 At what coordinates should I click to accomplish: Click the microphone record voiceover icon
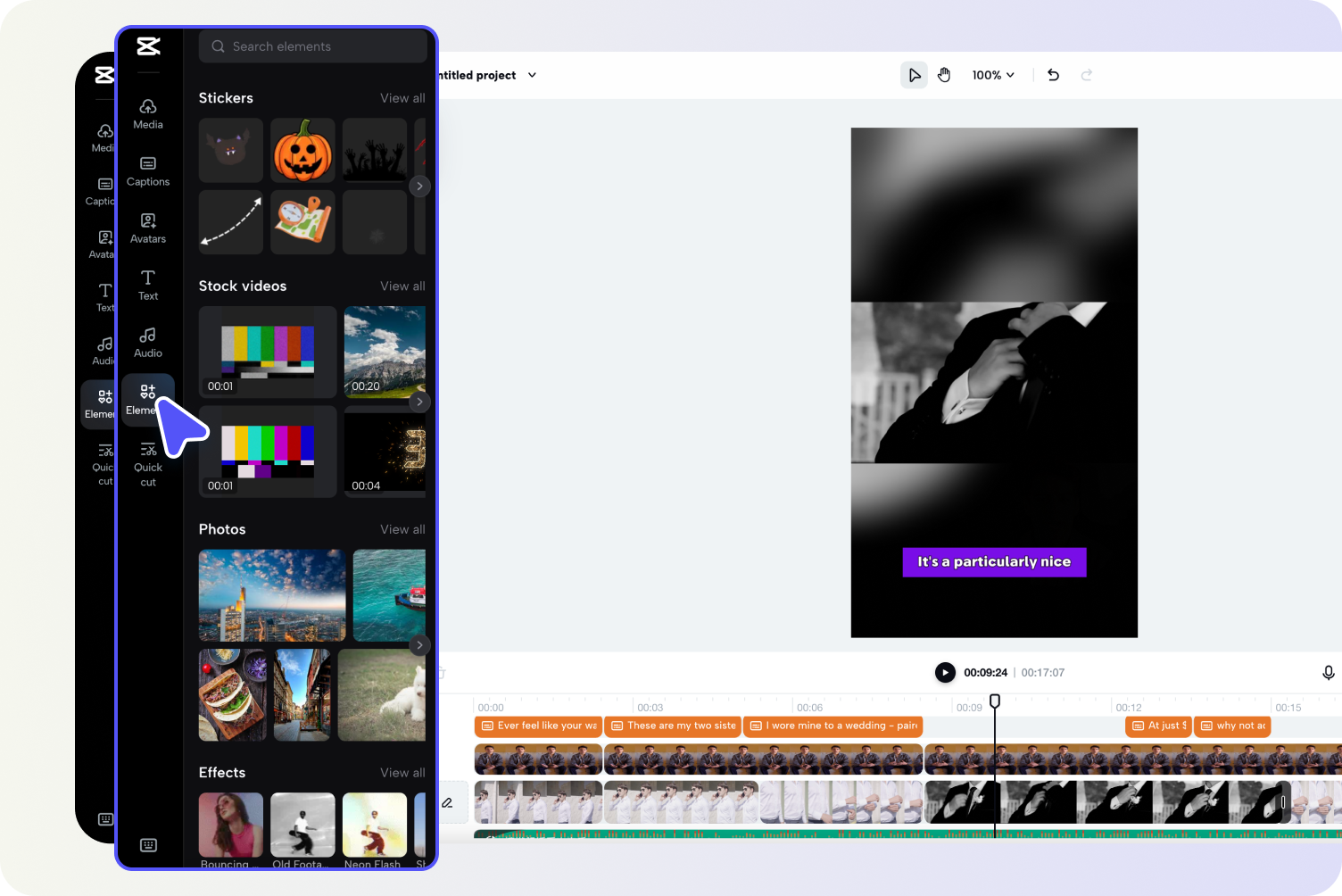(1328, 673)
